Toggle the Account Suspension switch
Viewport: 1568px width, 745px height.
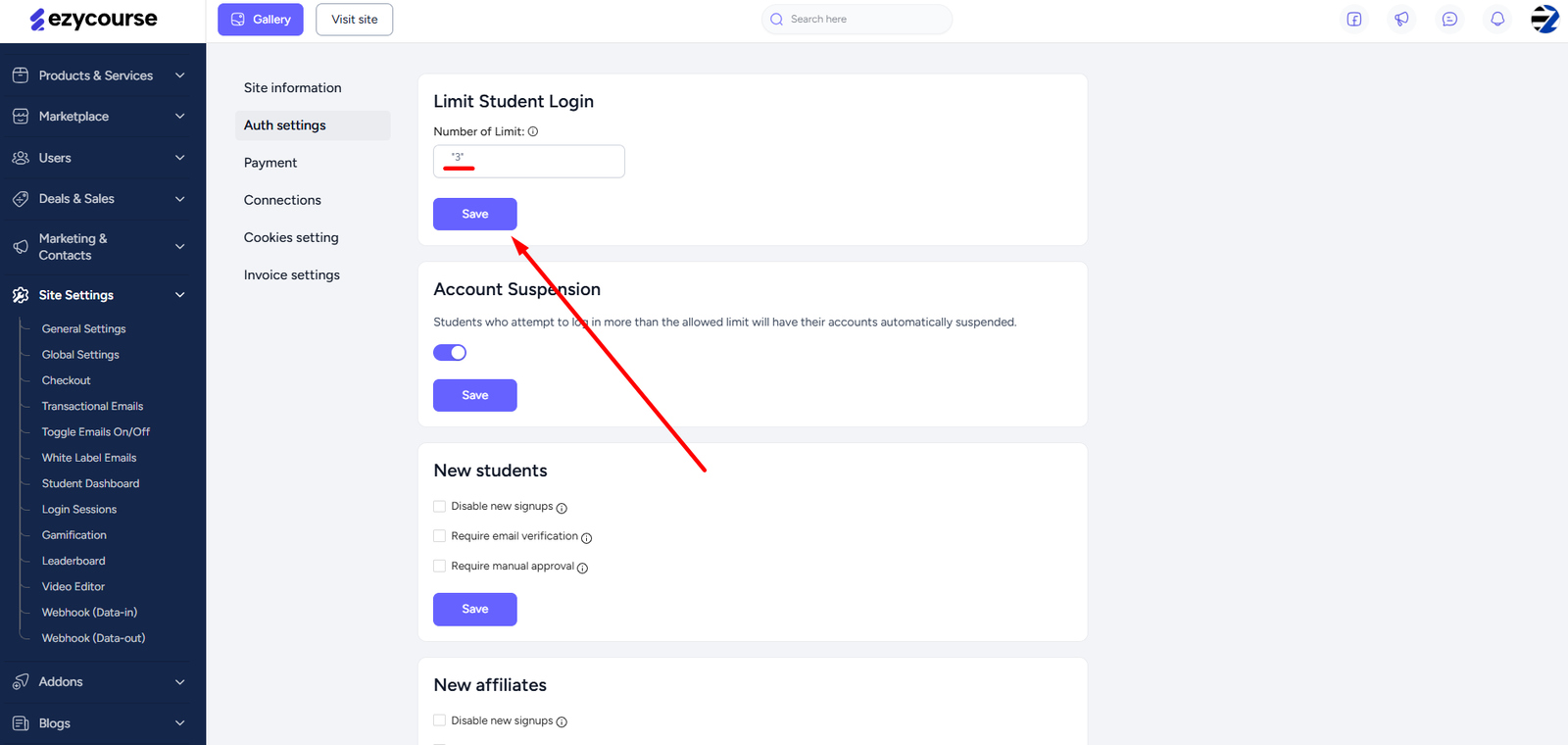point(450,353)
